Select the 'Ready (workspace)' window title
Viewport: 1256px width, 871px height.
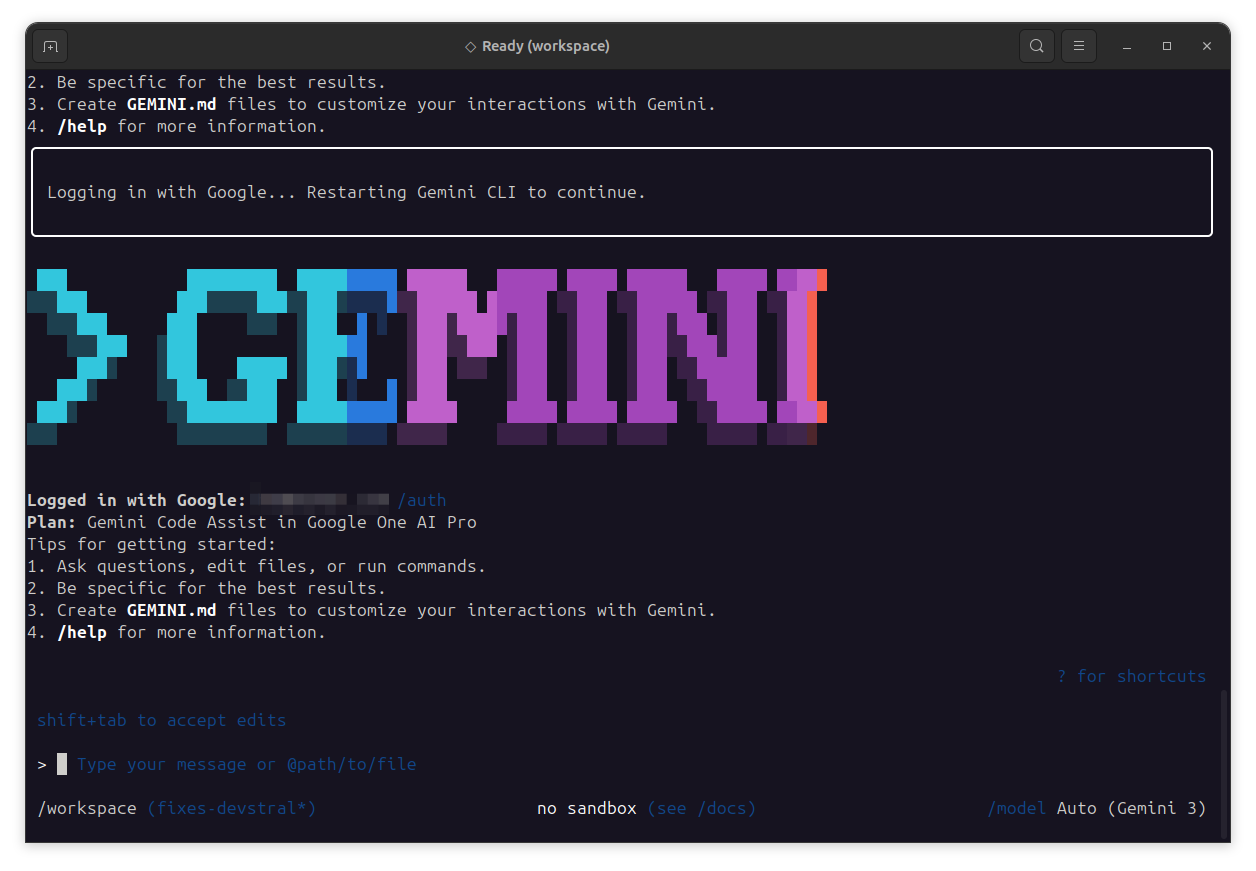click(x=547, y=46)
